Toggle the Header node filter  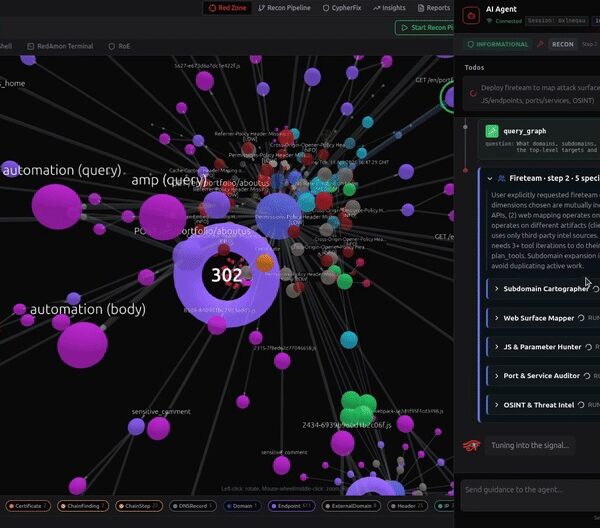tap(408, 506)
